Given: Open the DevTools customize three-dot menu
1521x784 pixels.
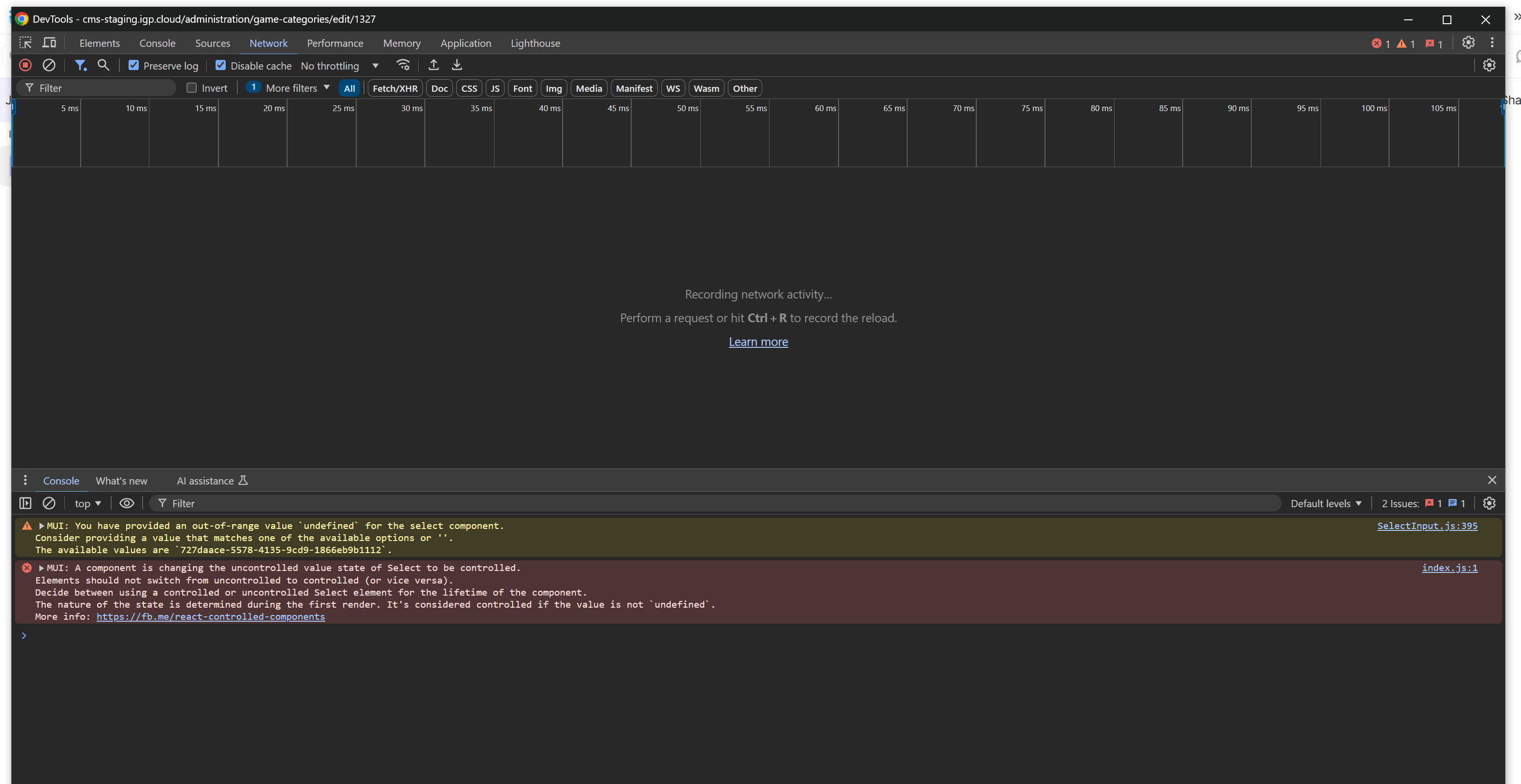Looking at the screenshot, I should 1492,43.
